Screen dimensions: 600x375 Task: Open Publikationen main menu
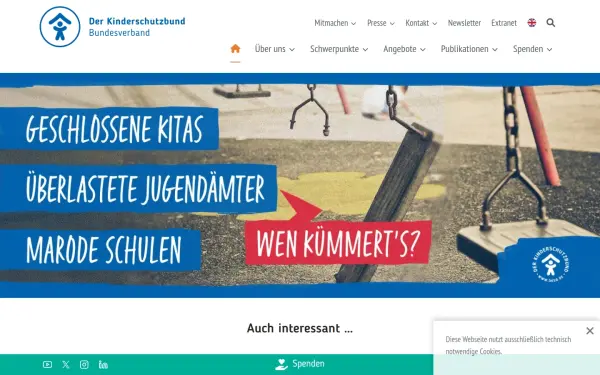point(465,49)
